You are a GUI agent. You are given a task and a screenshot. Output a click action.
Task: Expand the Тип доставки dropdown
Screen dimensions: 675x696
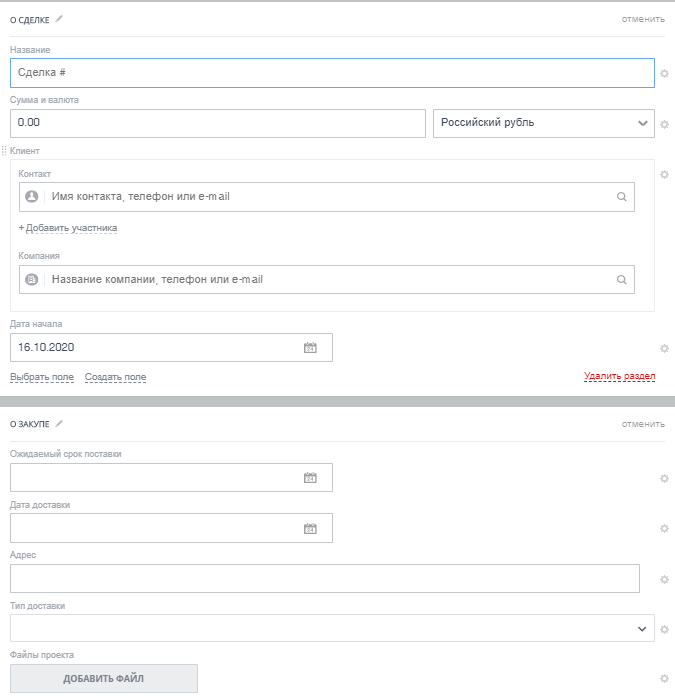(642, 629)
